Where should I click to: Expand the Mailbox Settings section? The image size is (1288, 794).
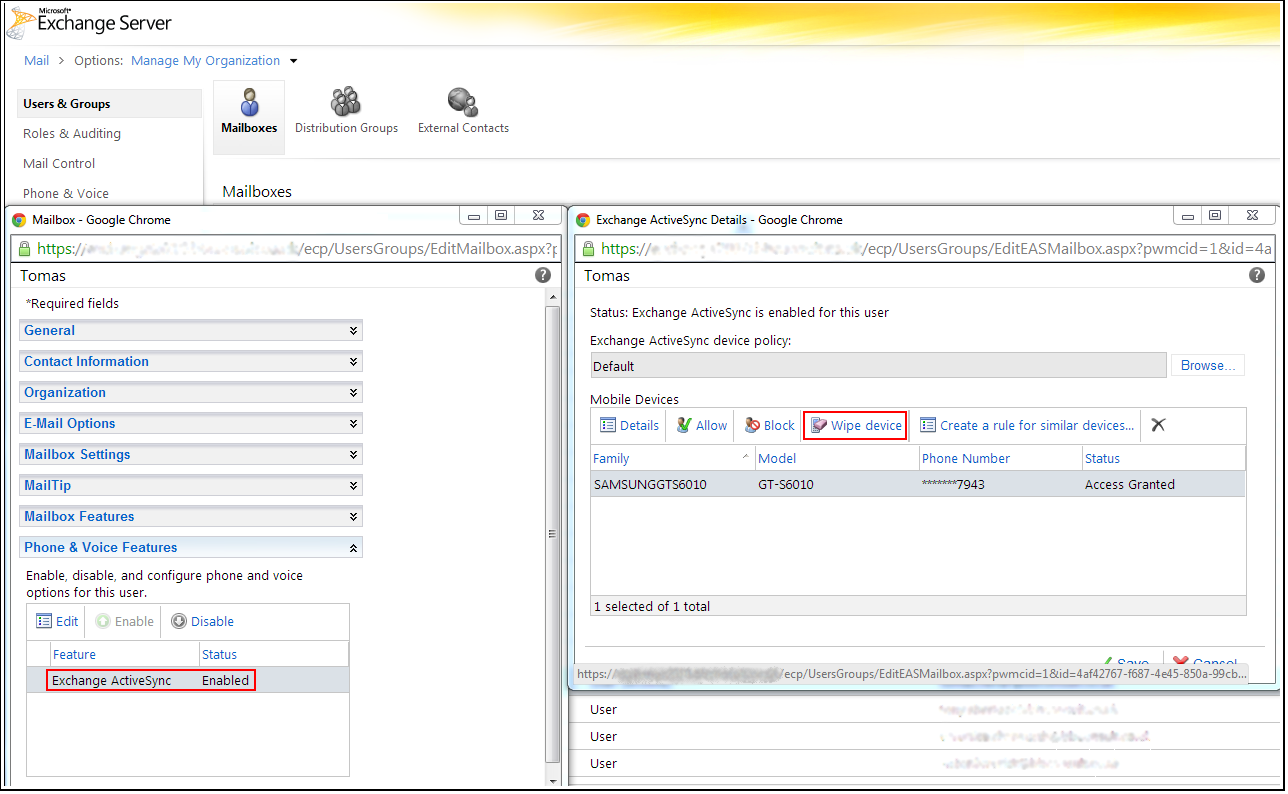[190, 455]
